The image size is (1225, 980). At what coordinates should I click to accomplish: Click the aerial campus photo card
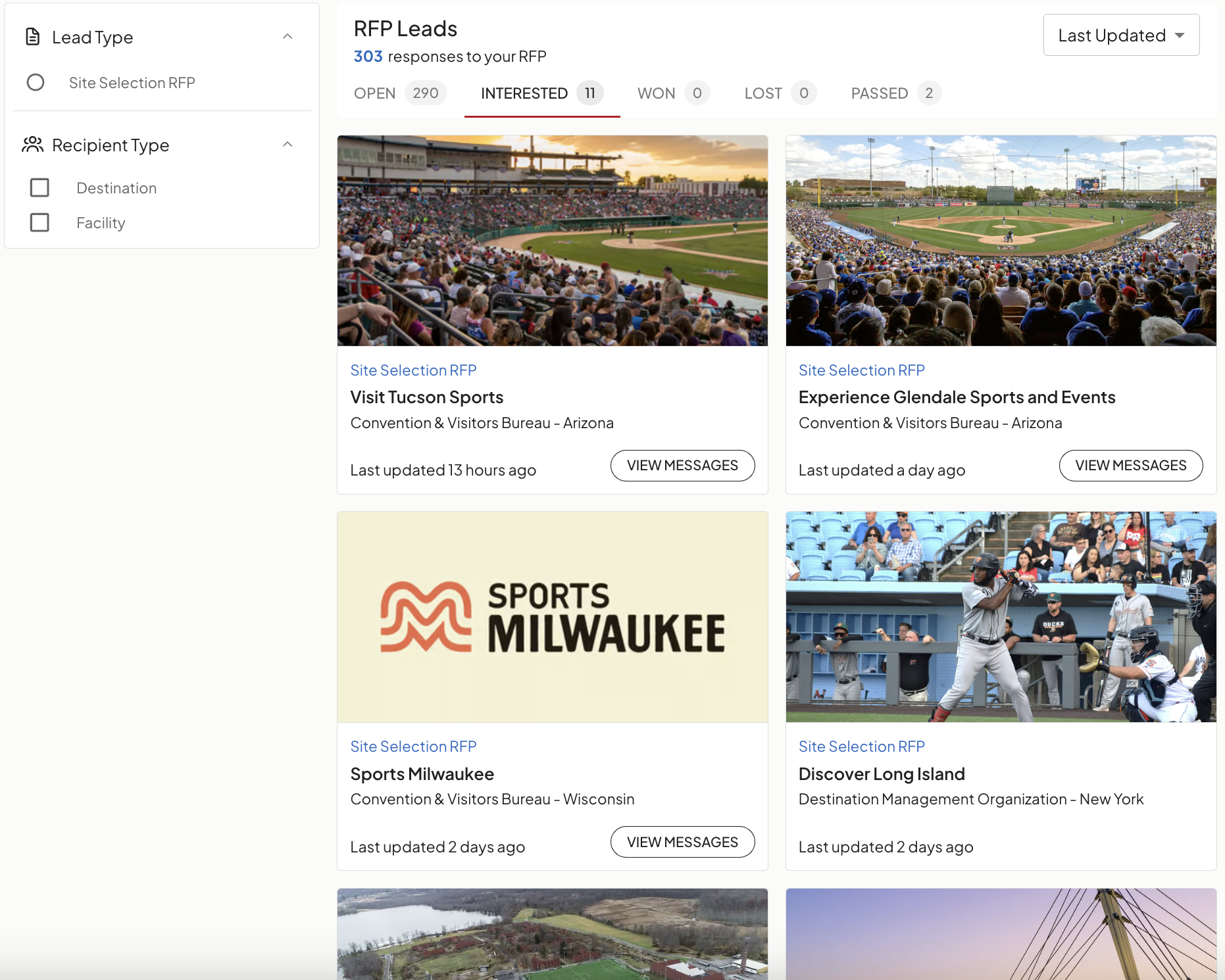point(553,934)
